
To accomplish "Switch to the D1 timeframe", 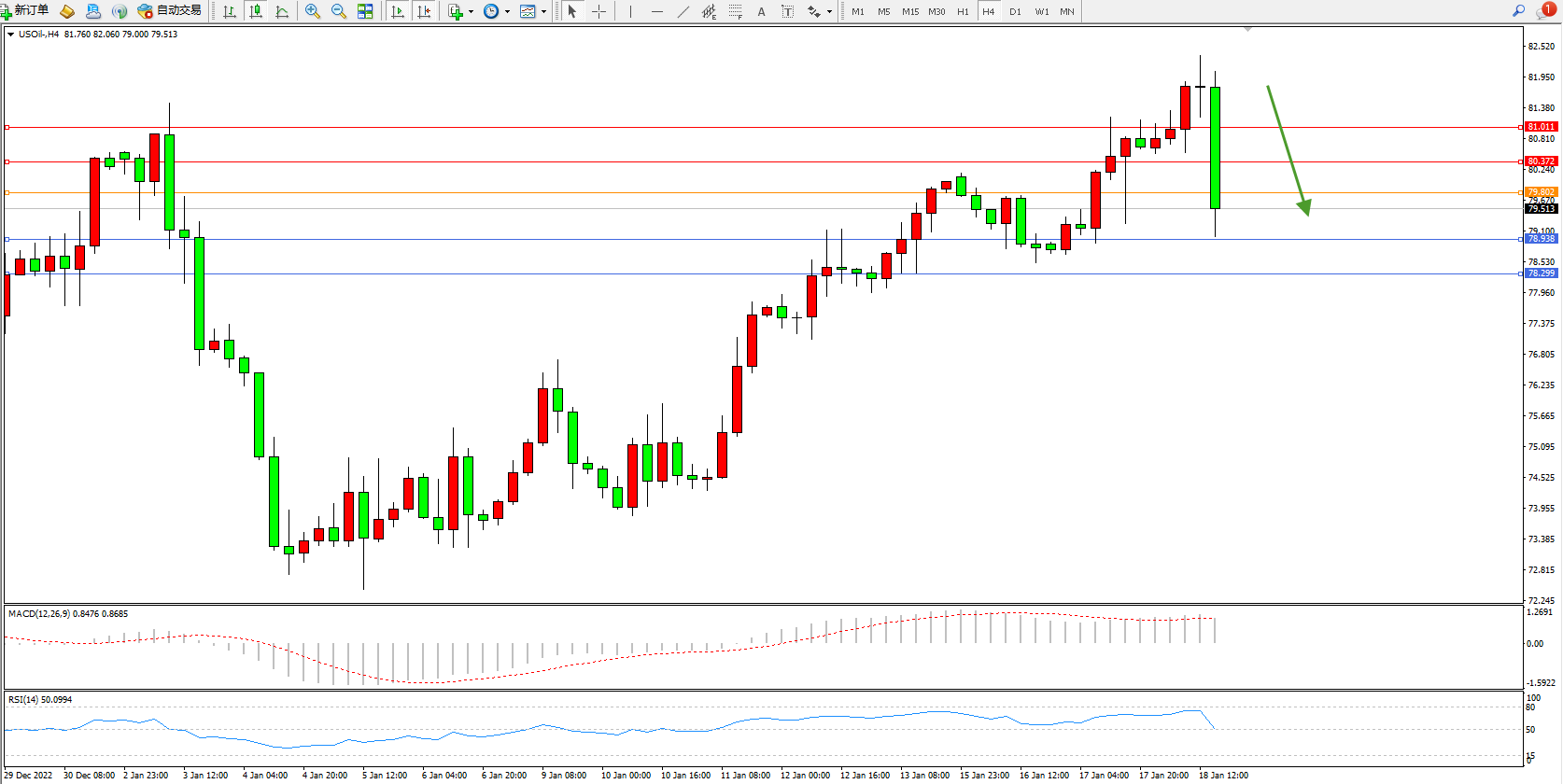I will click(1015, 11).
